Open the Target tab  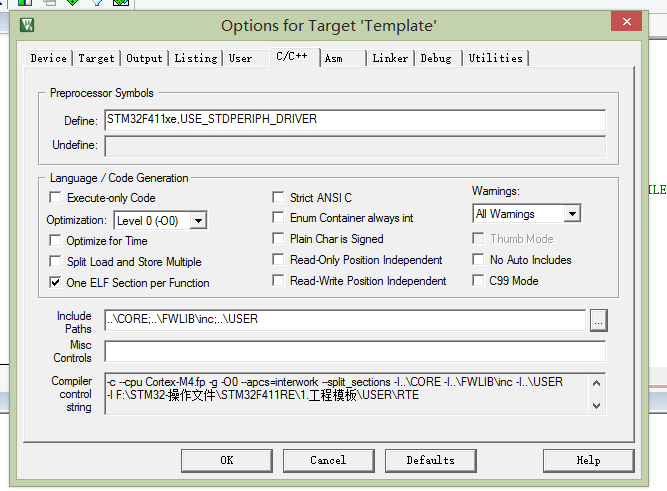tap(96, 58)
